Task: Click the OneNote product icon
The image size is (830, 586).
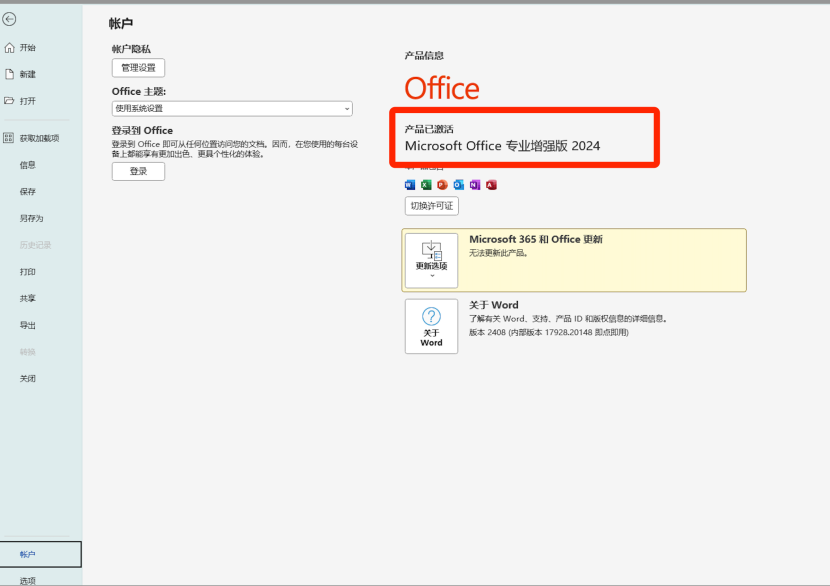Action: [475, 185]
